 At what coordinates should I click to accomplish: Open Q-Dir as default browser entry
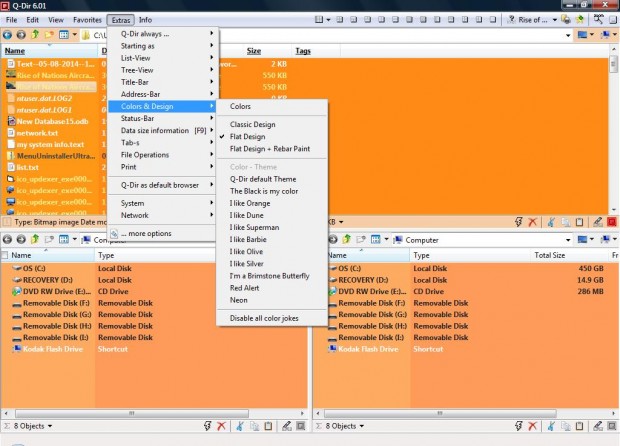coord(162,185)
